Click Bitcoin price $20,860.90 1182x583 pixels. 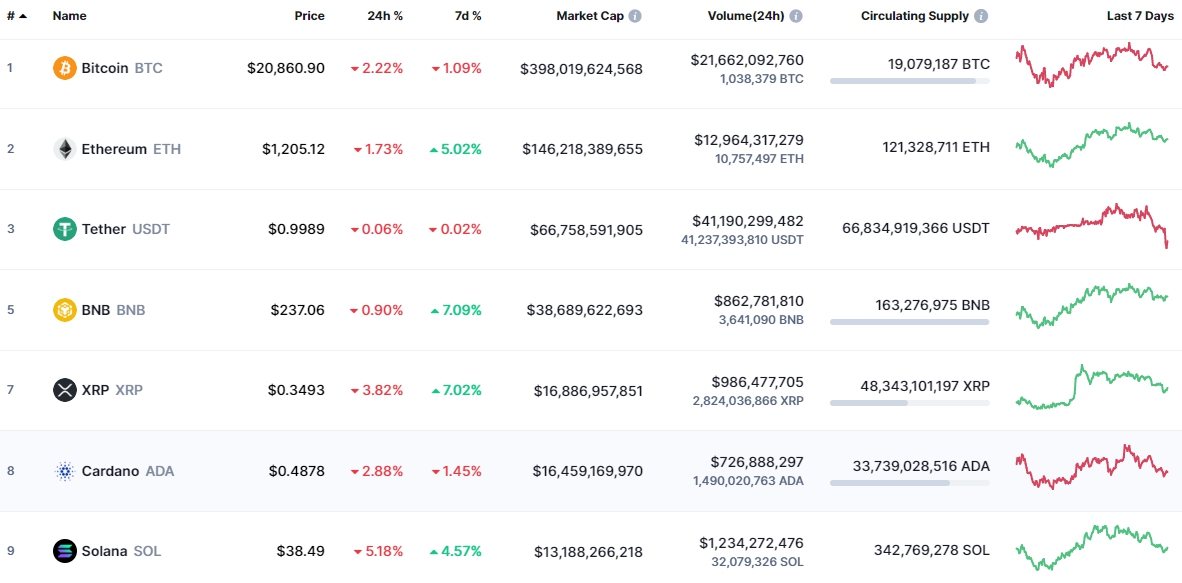pyautogui.click(x=286, y=68)
